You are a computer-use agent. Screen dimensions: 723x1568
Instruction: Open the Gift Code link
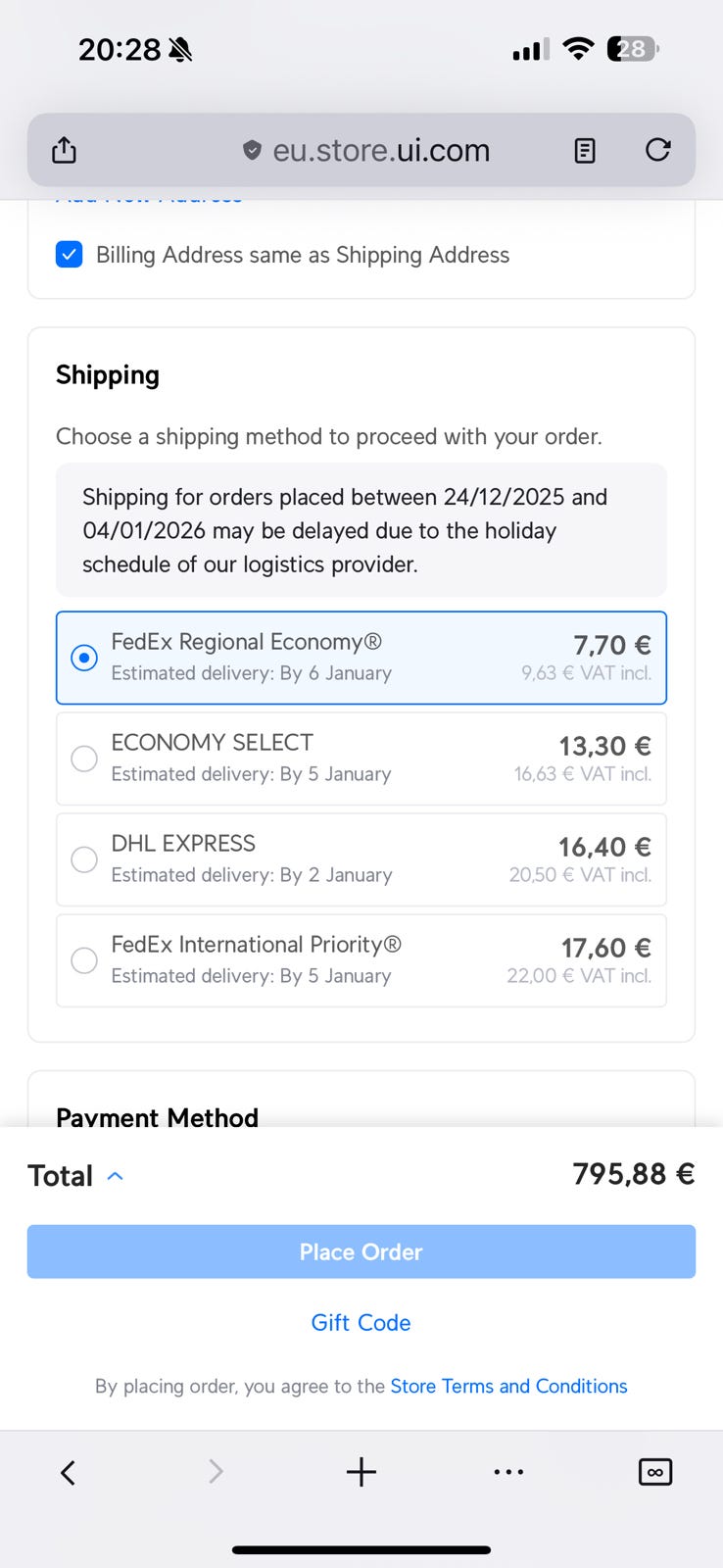tap(361, 1322)
